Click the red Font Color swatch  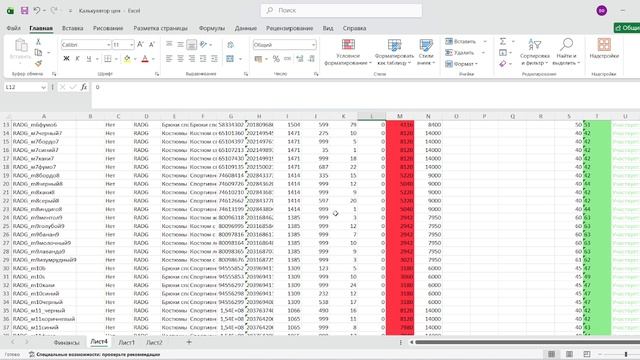(x=145, y=59)
